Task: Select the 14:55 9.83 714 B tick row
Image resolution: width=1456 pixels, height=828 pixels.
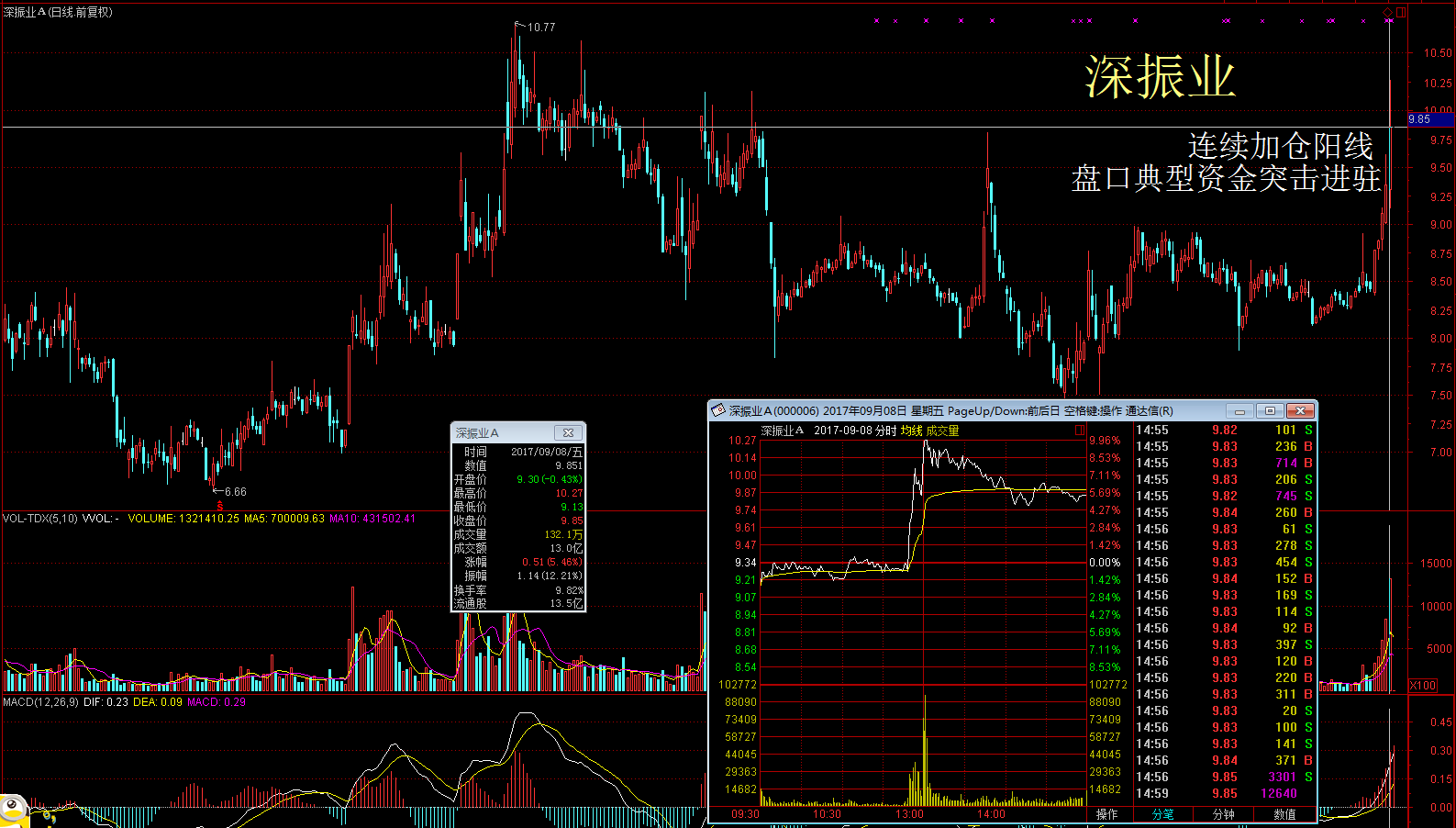Action: tap(1226, 463)
